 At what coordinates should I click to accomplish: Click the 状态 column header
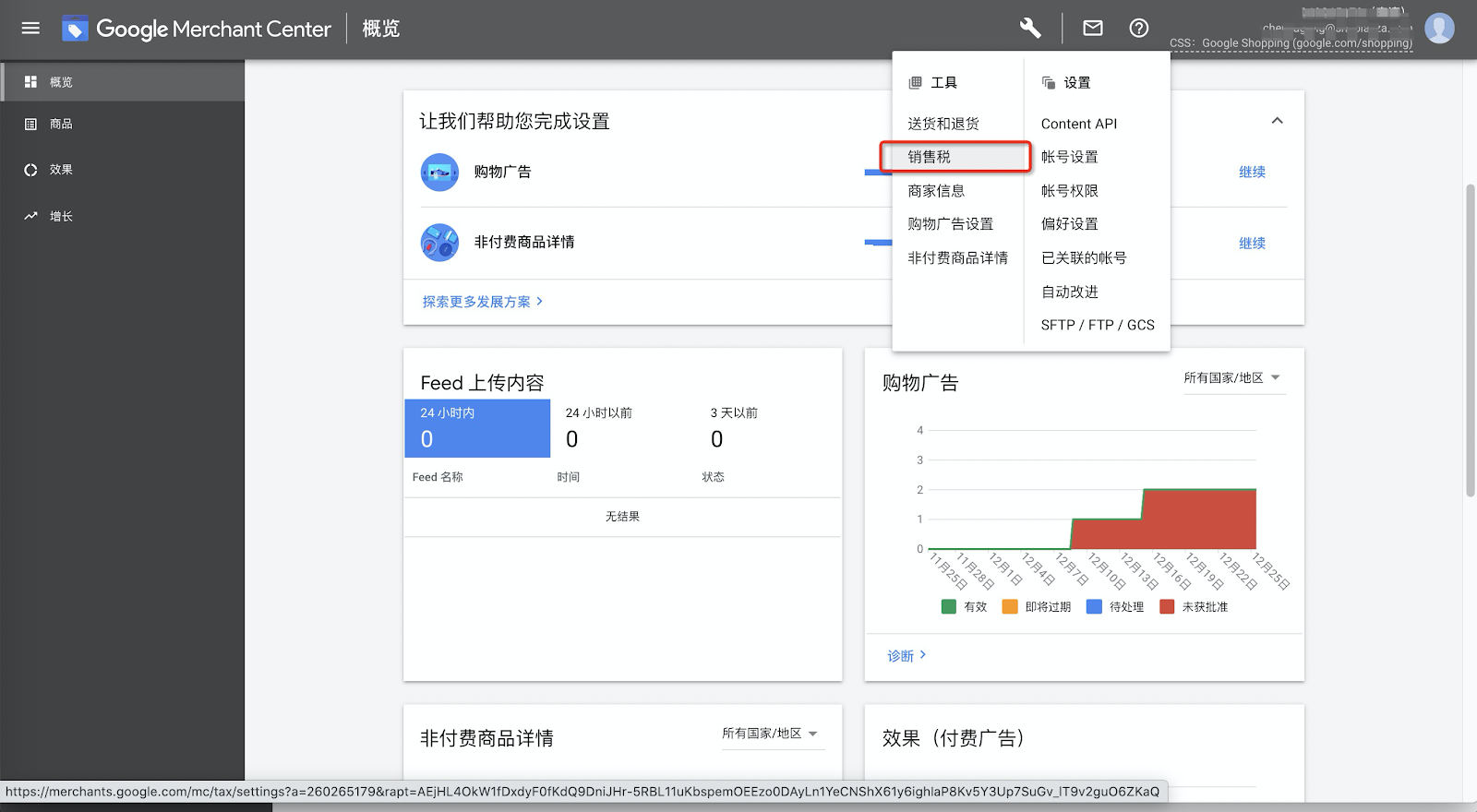tap(713, 477)
